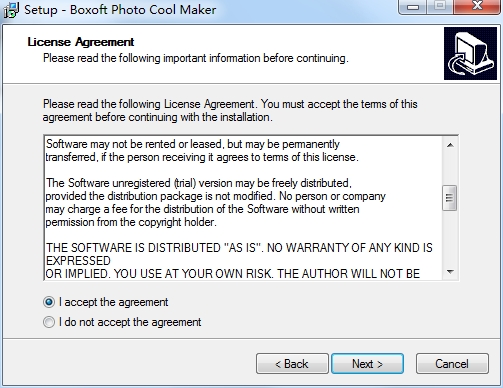Click the "License Agreement" page heading
The width and height of the screenshot is (503, 388).
[81, 42]
